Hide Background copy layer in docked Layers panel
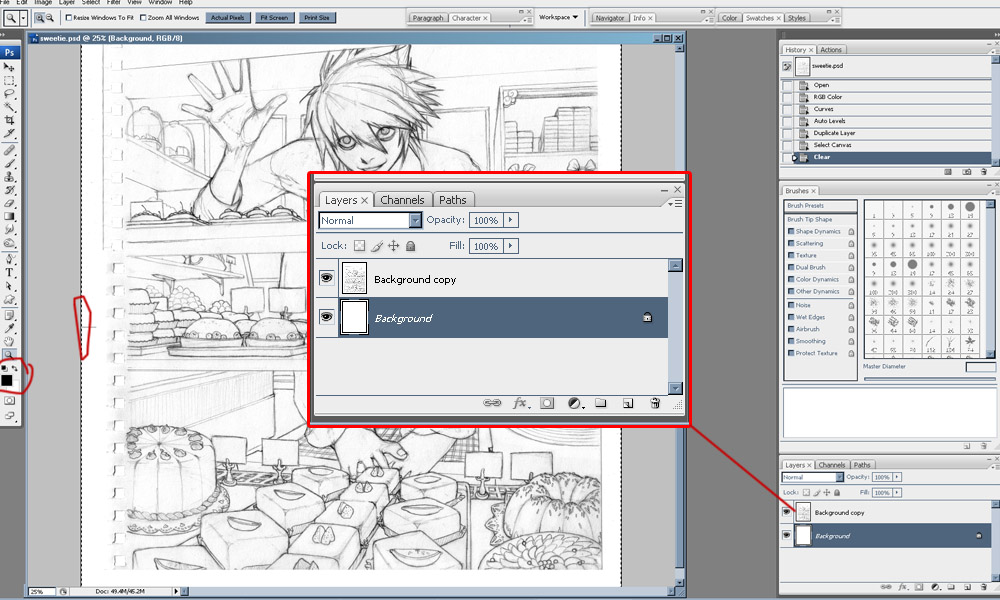 coord(786,512)
